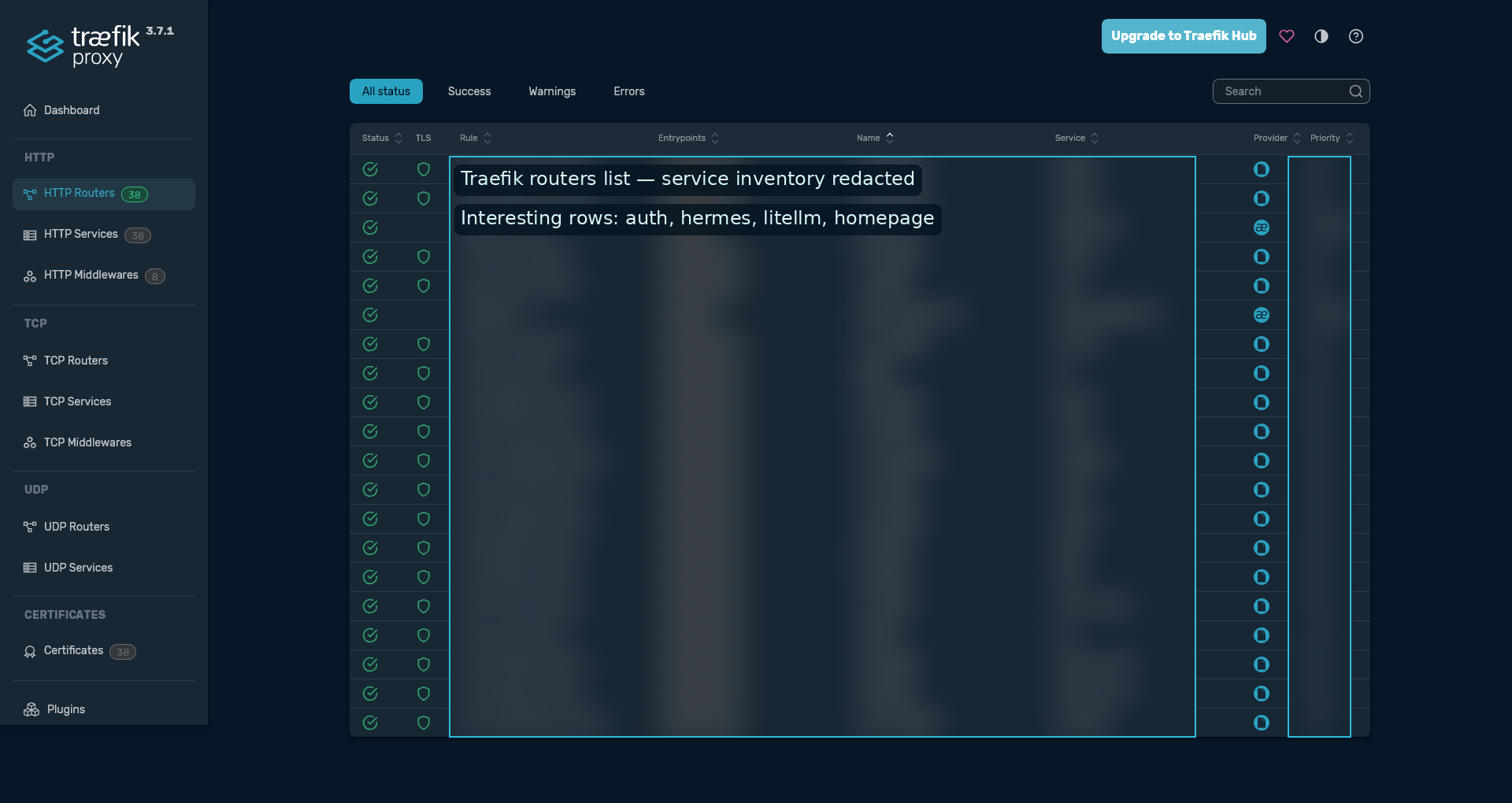Sort table by Priority column
Image resolution: width=1512 pixels, height=803 pixels.
(x=1332, y=138)
